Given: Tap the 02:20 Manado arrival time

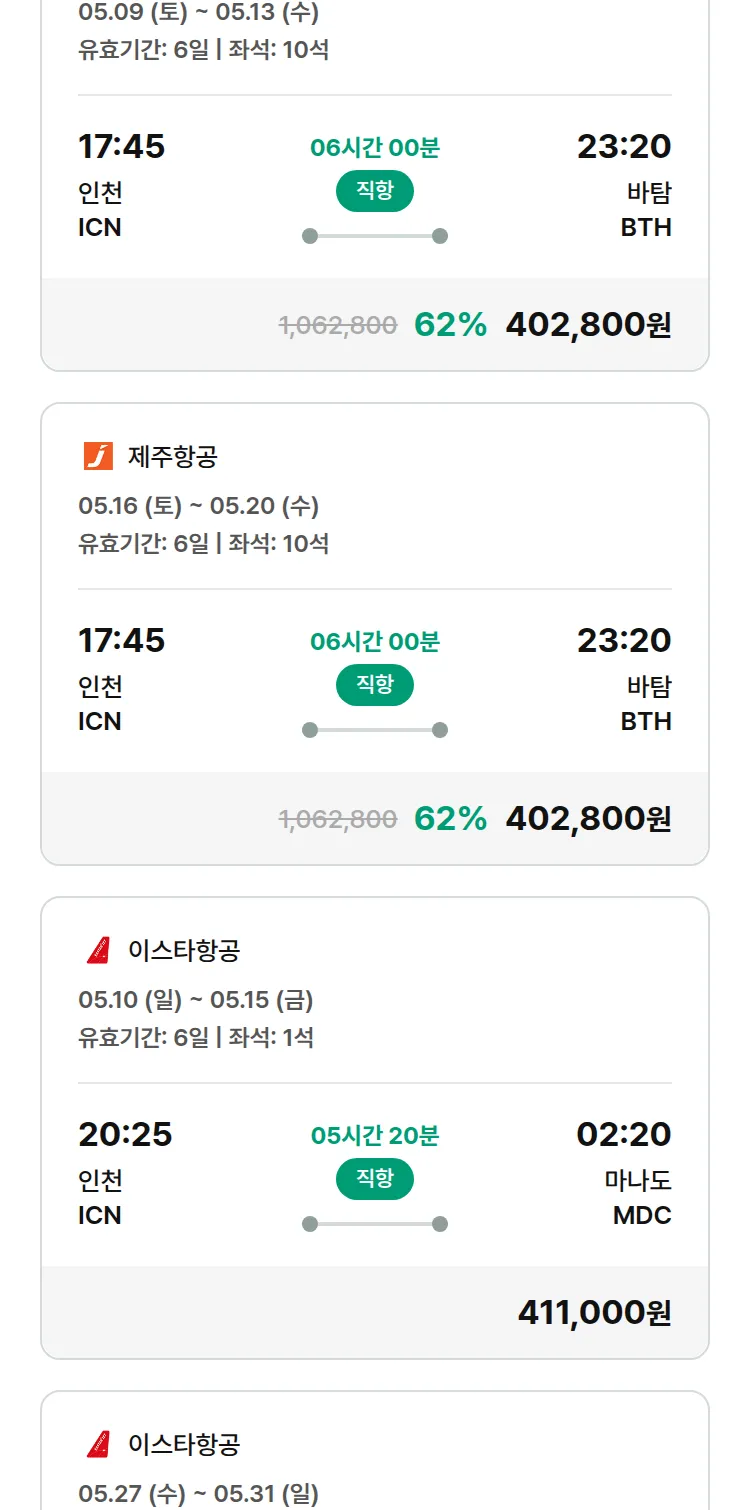Looking at the screenshot, I should (x=624, y=1135).
